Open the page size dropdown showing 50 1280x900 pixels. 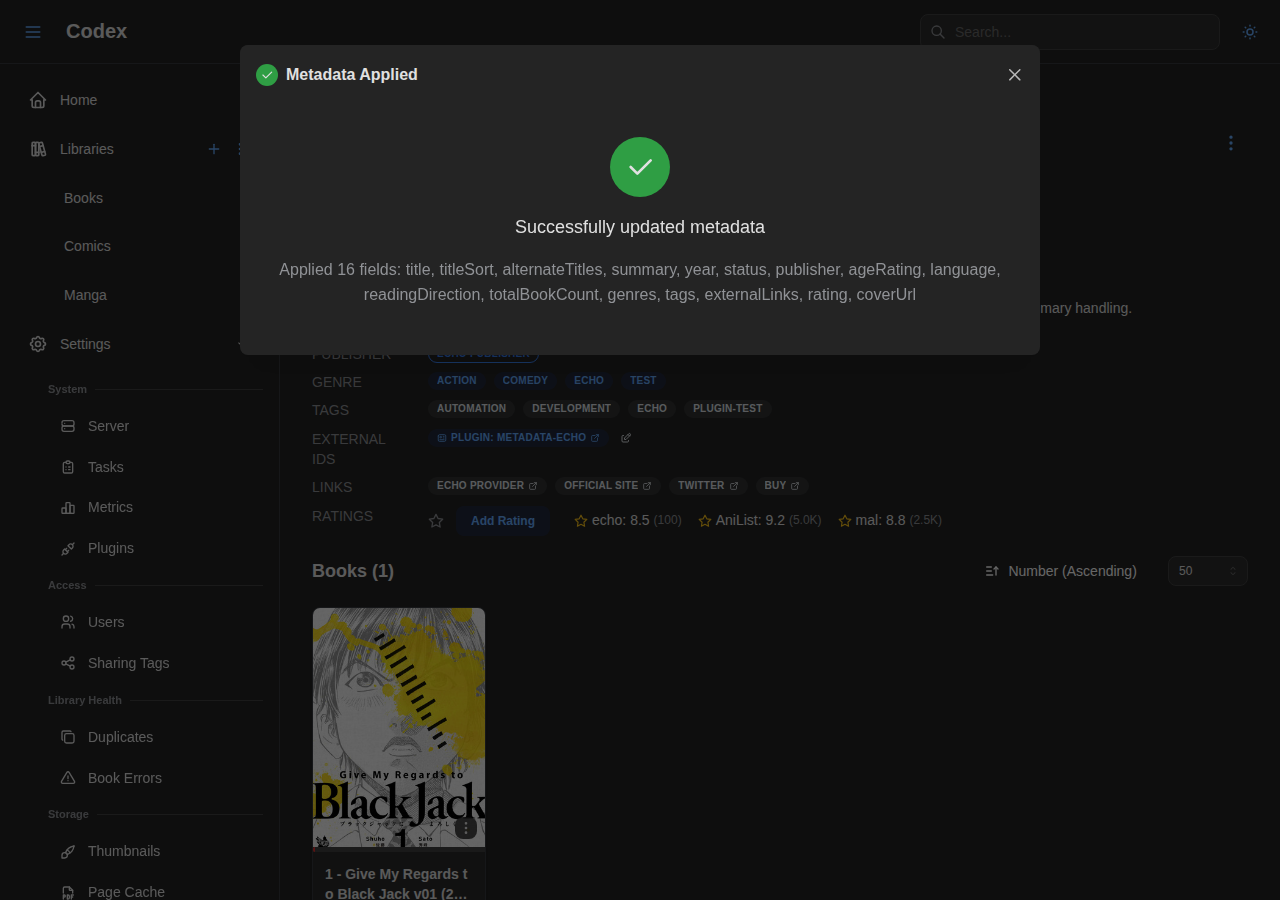click(x=1207, y=570)
